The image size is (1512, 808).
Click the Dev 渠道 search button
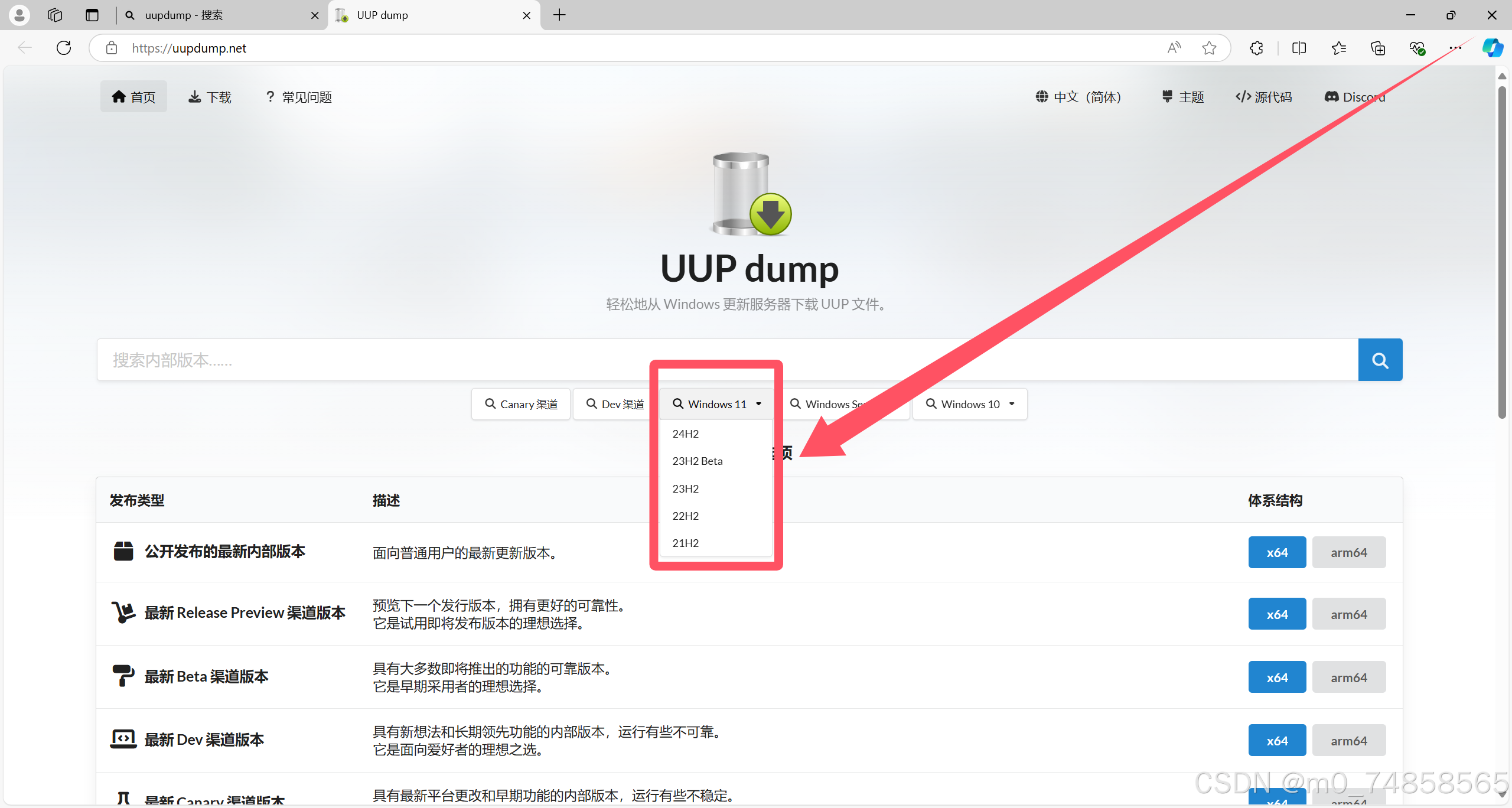point(615,404)
